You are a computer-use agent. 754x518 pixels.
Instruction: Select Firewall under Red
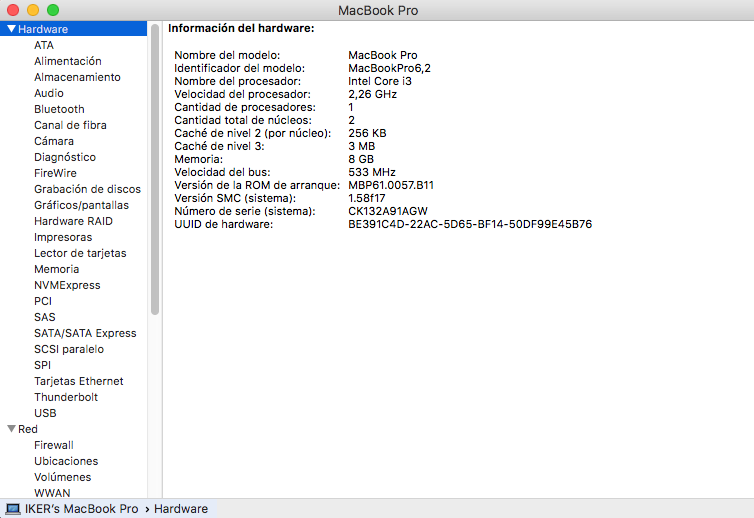coord(54,445)
